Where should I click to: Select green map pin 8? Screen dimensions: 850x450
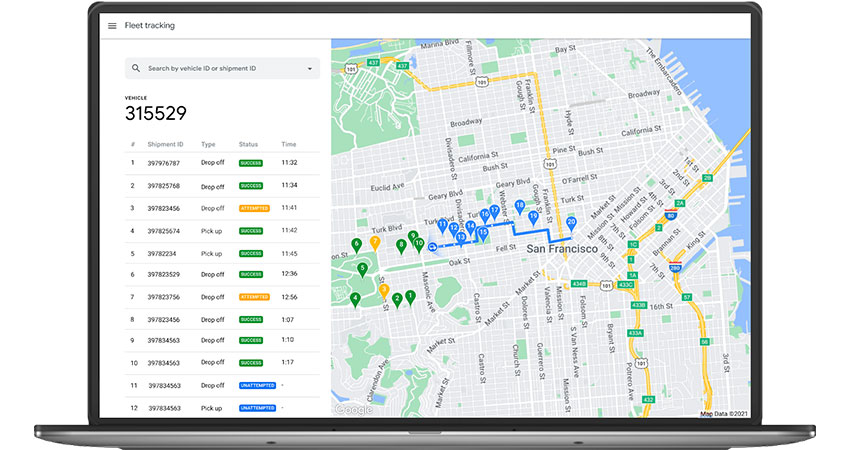pos(401,247)
